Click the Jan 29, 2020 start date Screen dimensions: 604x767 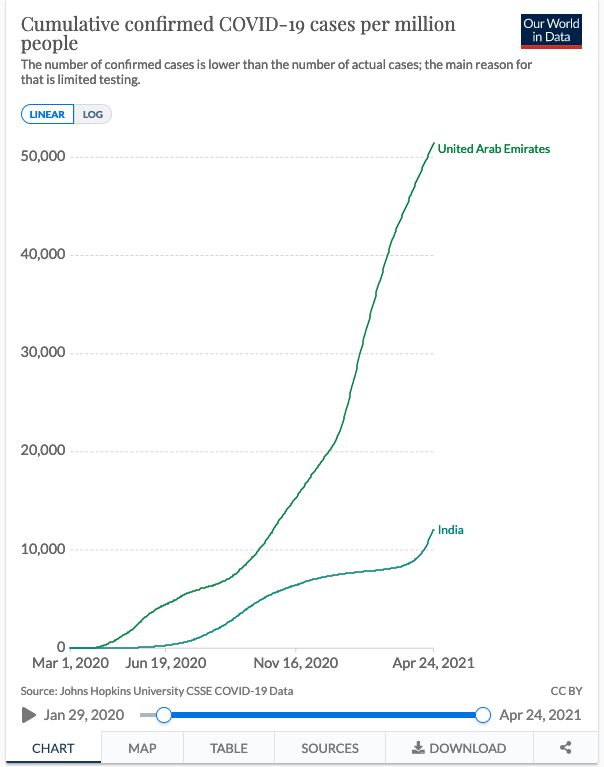click(x=85, y=715)
